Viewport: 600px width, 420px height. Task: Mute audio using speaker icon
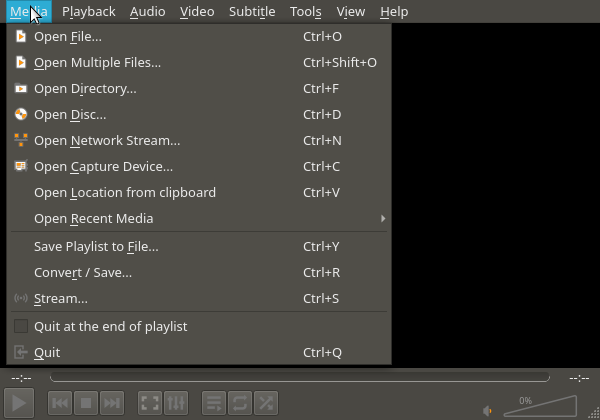(x=488, y=410)
